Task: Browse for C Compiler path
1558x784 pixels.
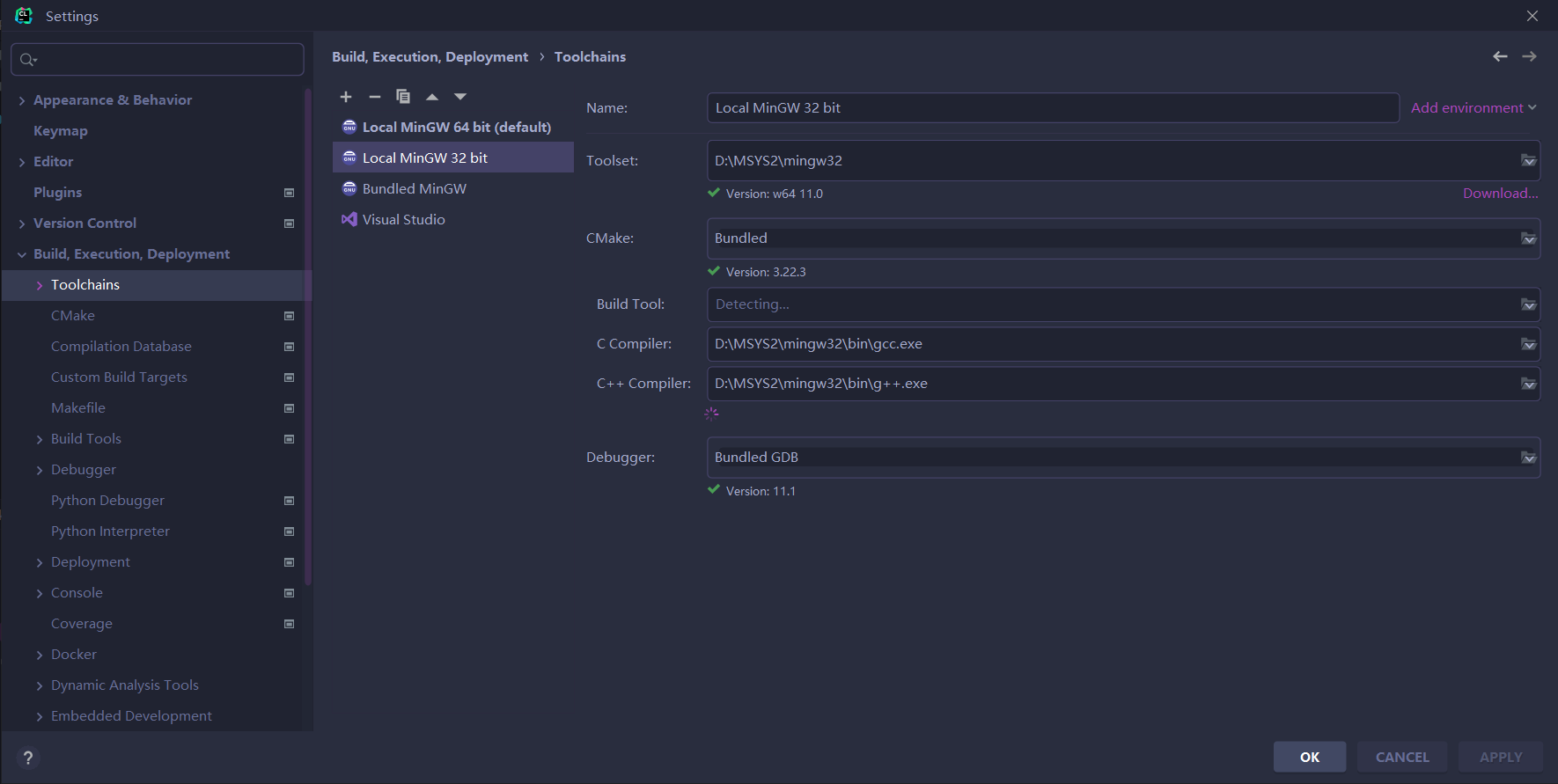Action: [x=1528, y=344]
